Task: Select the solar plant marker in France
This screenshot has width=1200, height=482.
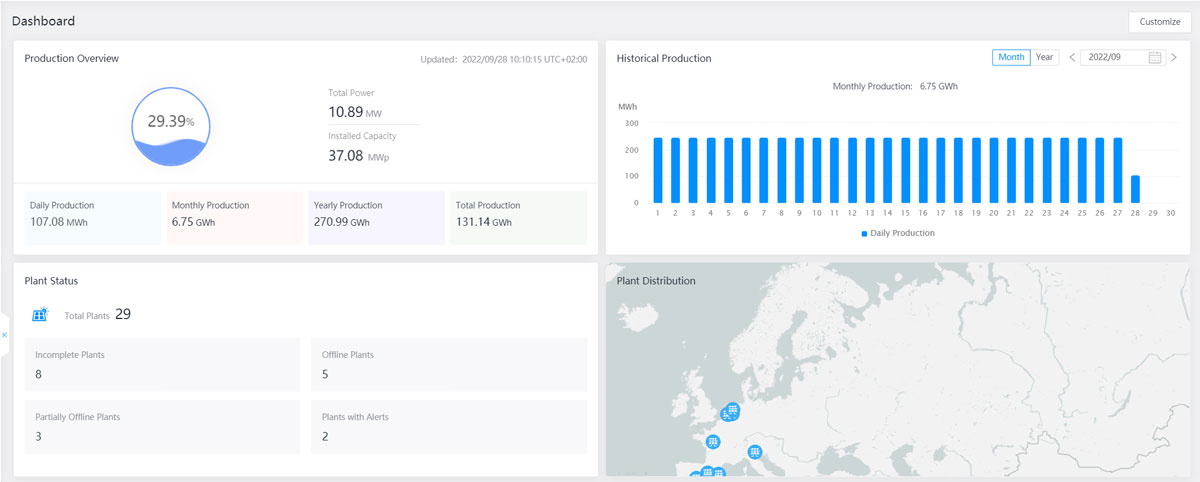Action: tap(713, 441)
